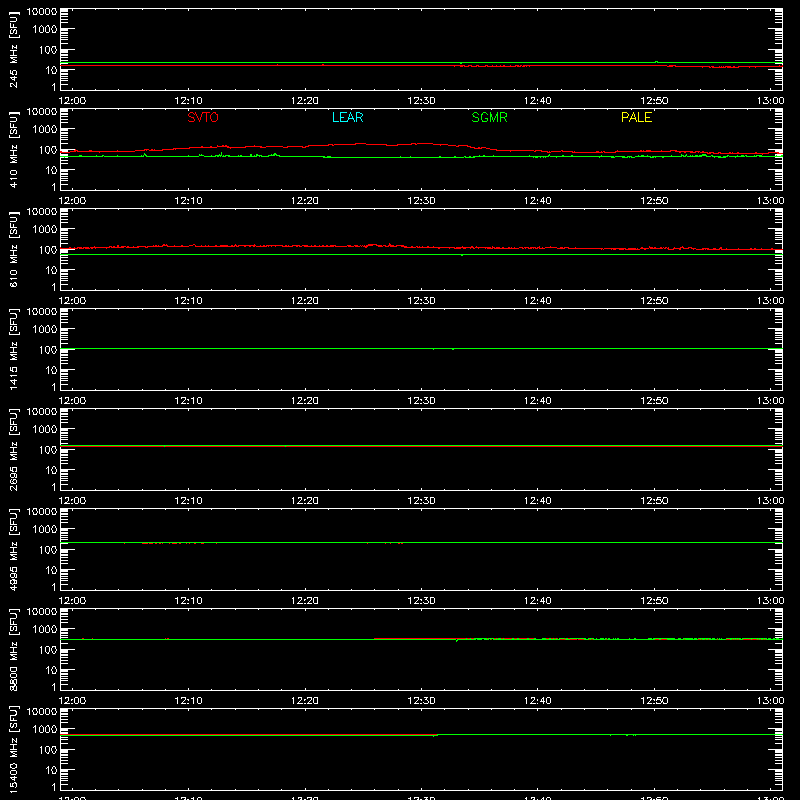The width and height of the screenshot is (800, 800).
Task: Select the 410 MHz [SFU] axis title
Action: (x=13, y=149)
